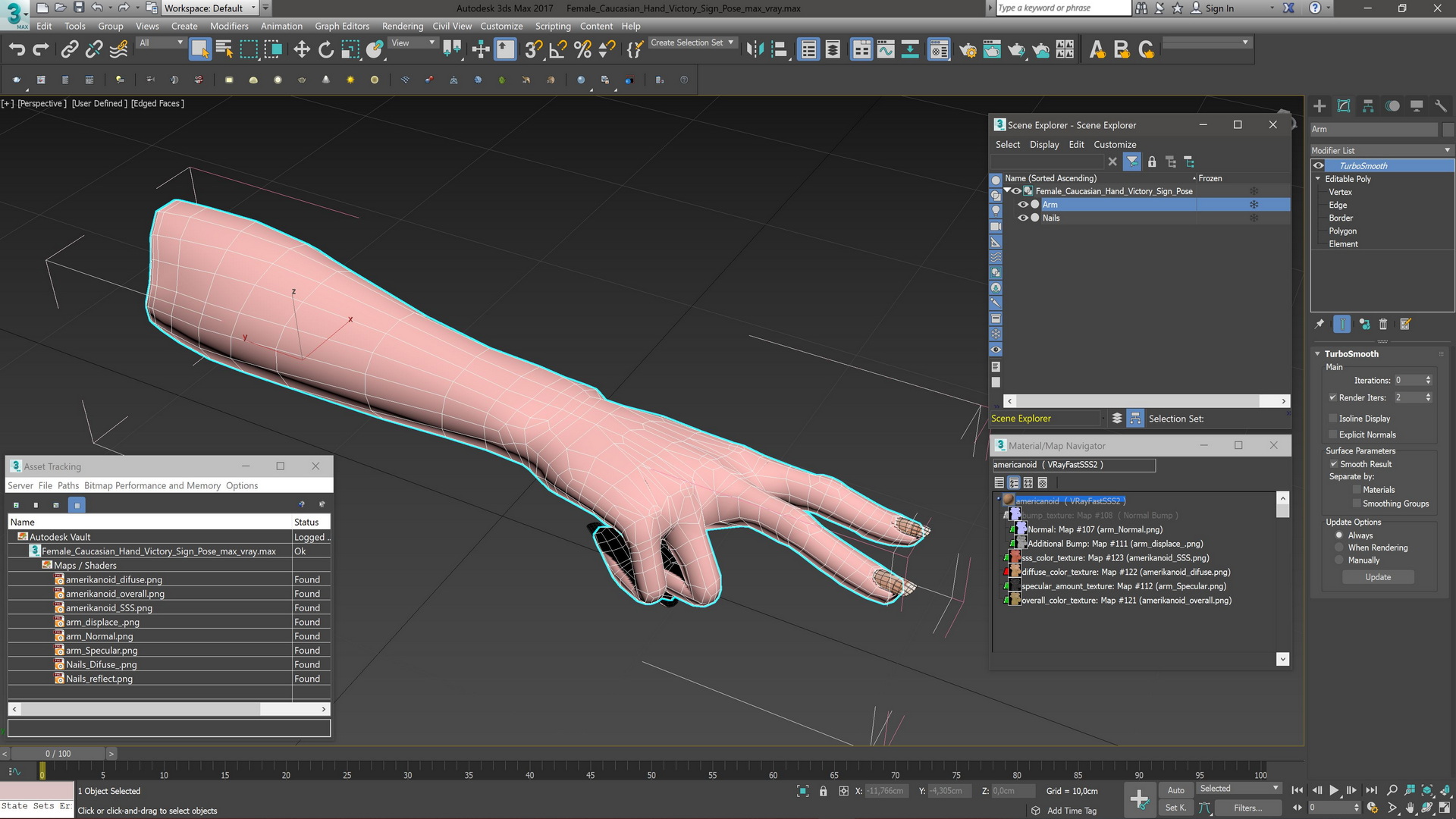Uncheck the Smooth Result checkbox
The width and height of the screenshot is (1456, 819).
point(1333,464)
